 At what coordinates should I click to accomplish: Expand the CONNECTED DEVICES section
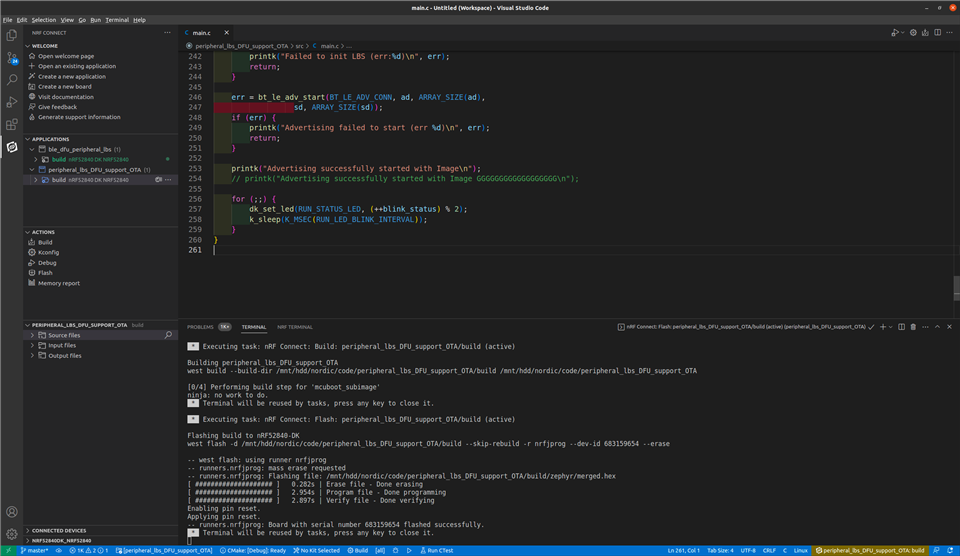click(28, 530)
